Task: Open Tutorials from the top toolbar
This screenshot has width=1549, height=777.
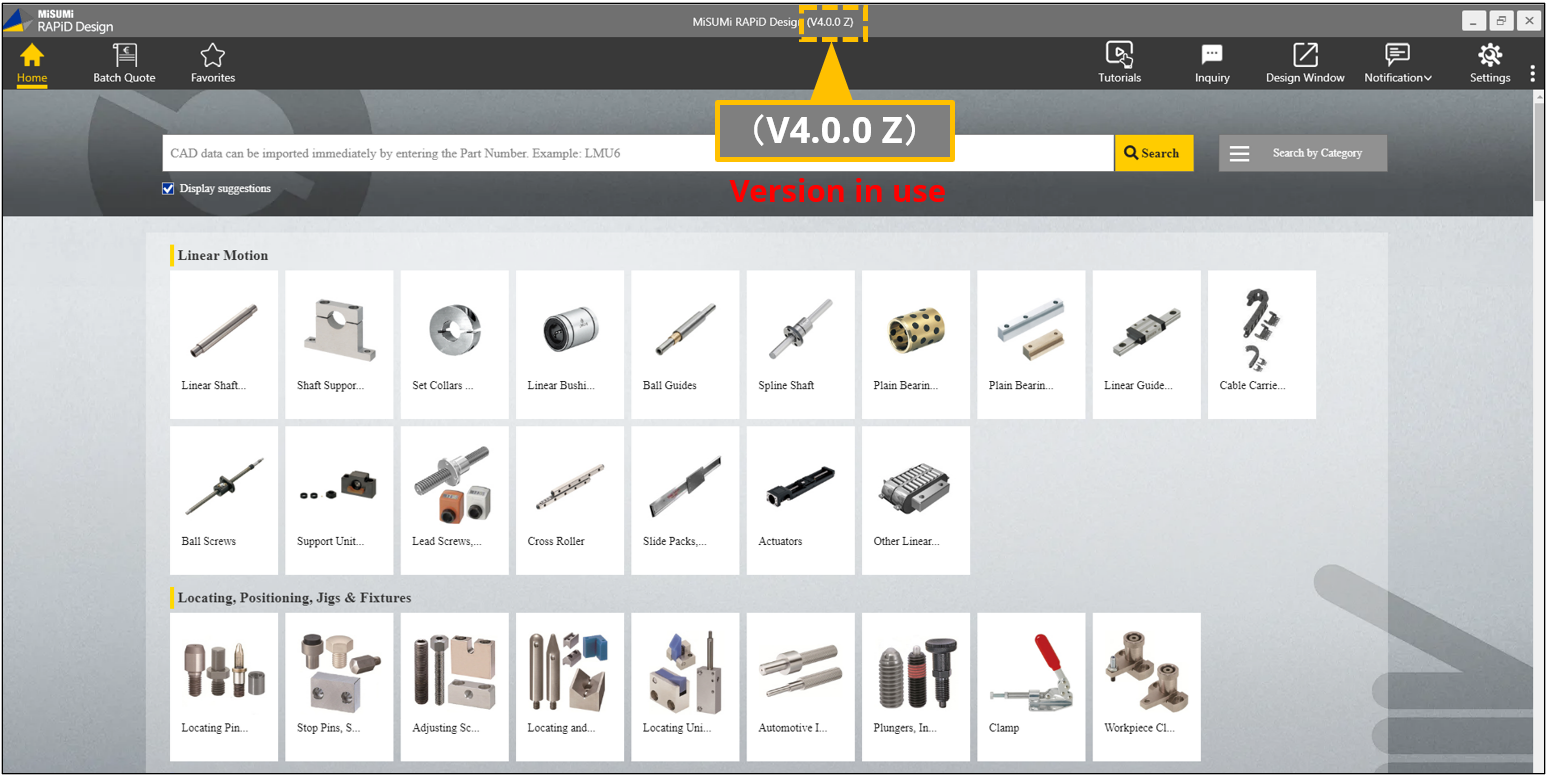Action: 1119,63
